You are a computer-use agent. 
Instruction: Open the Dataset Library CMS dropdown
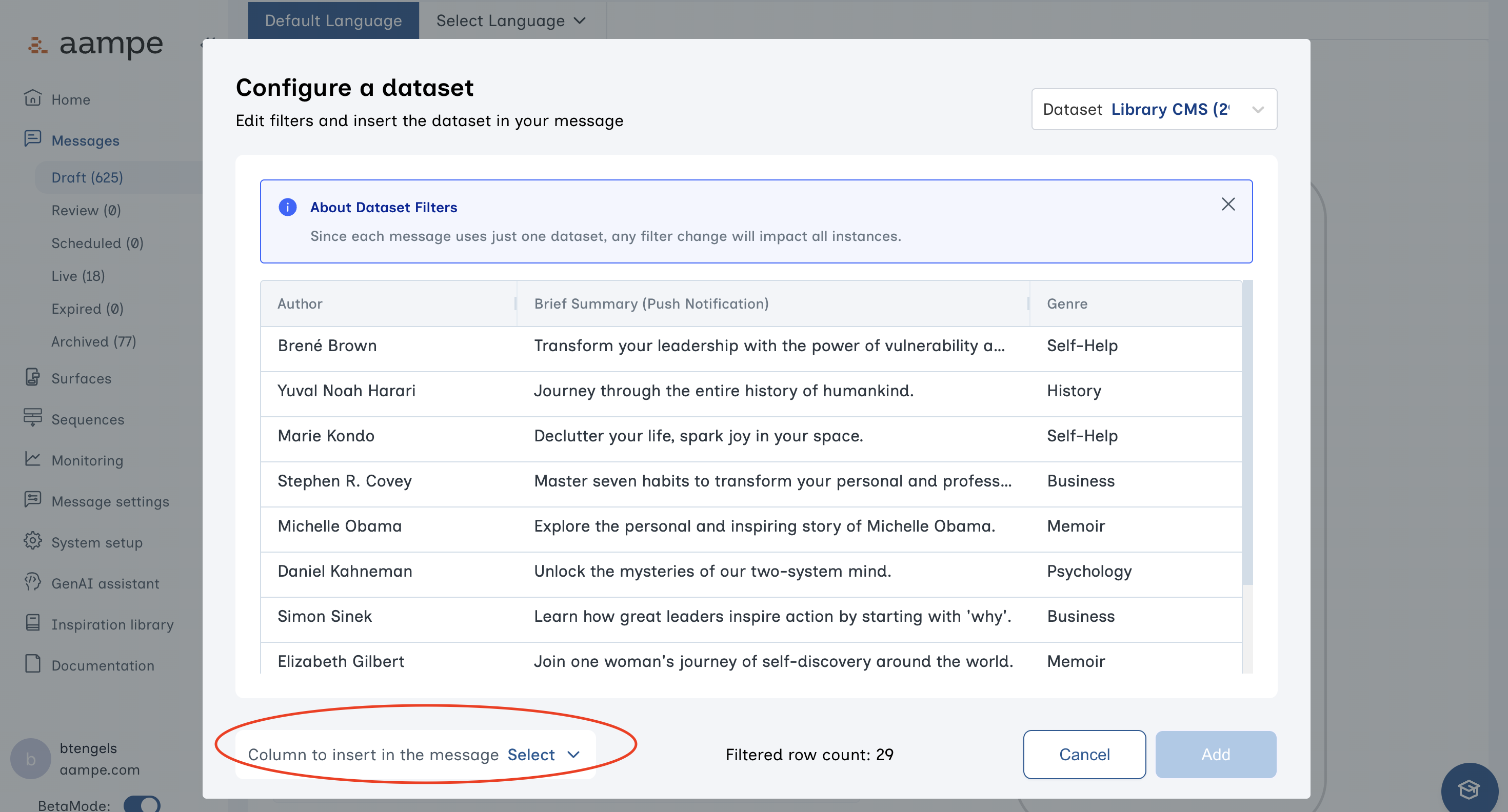[x=1154, y=109]
